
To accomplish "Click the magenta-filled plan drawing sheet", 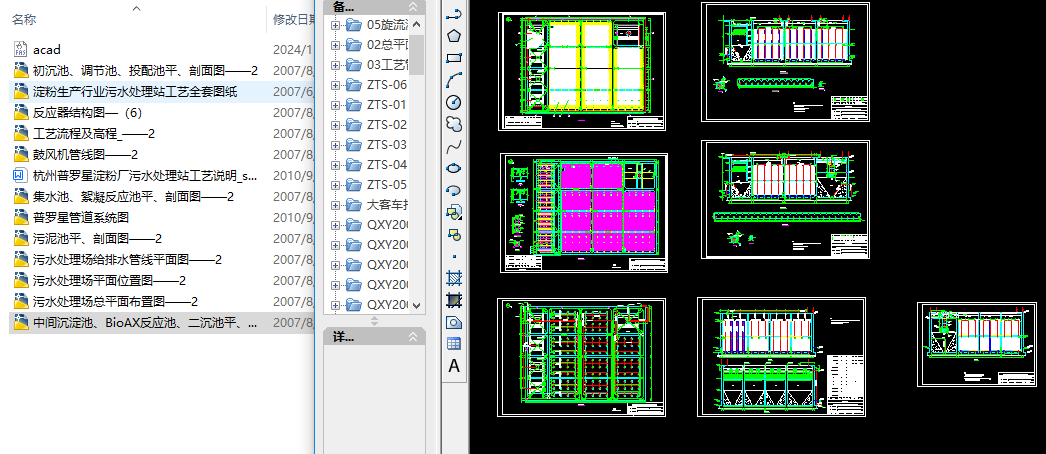I will point(584,213).
